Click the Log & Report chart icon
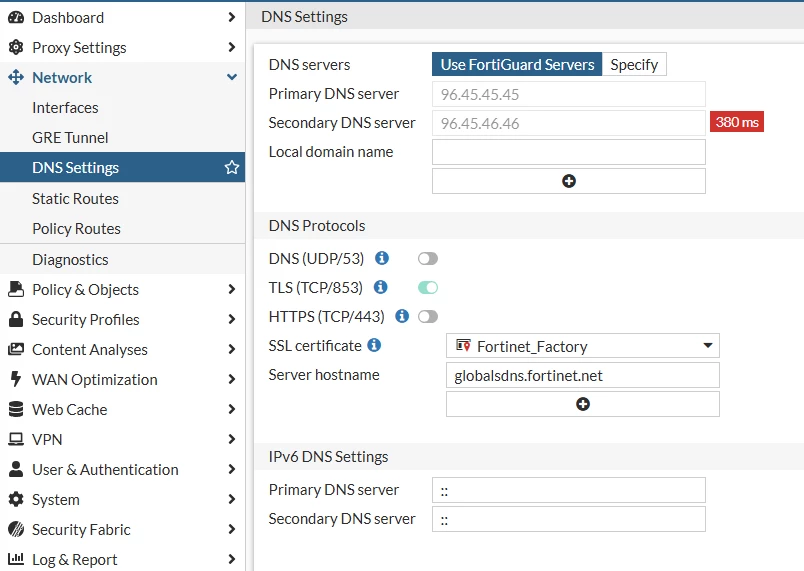 [x=16, y=559]
